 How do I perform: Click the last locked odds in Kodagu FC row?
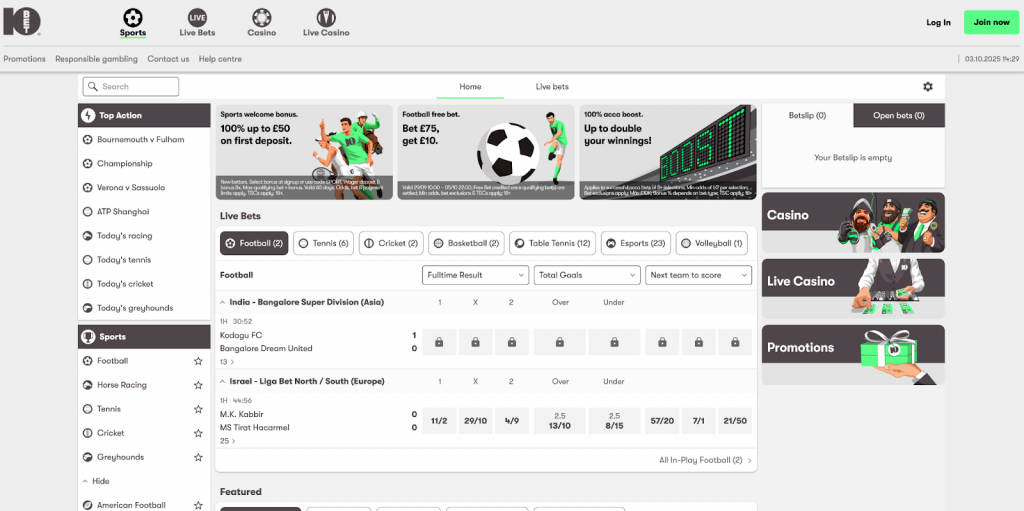[735, 342]
